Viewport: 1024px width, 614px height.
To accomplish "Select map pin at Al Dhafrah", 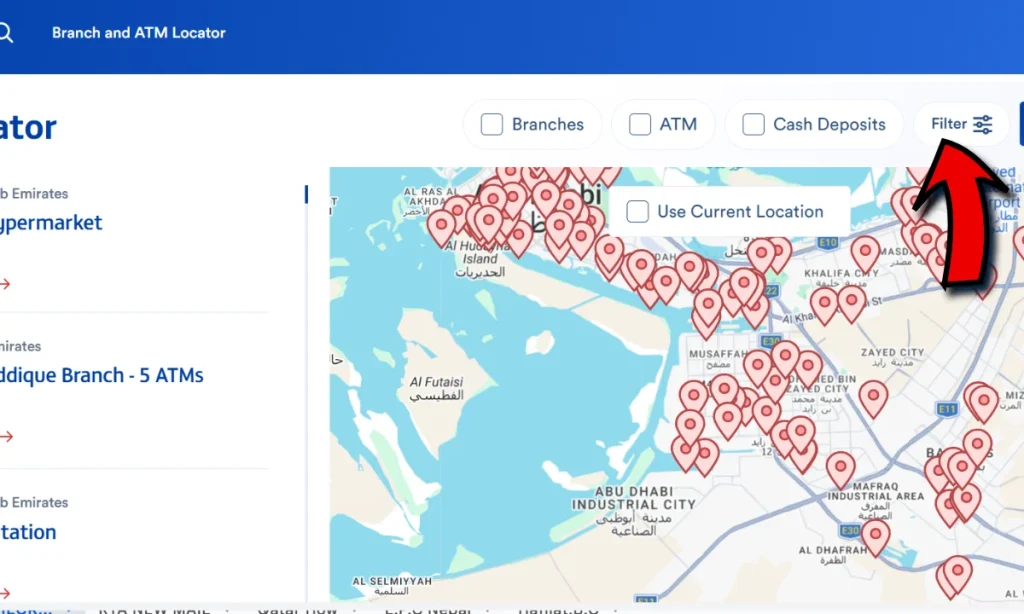I will (875, 538).
